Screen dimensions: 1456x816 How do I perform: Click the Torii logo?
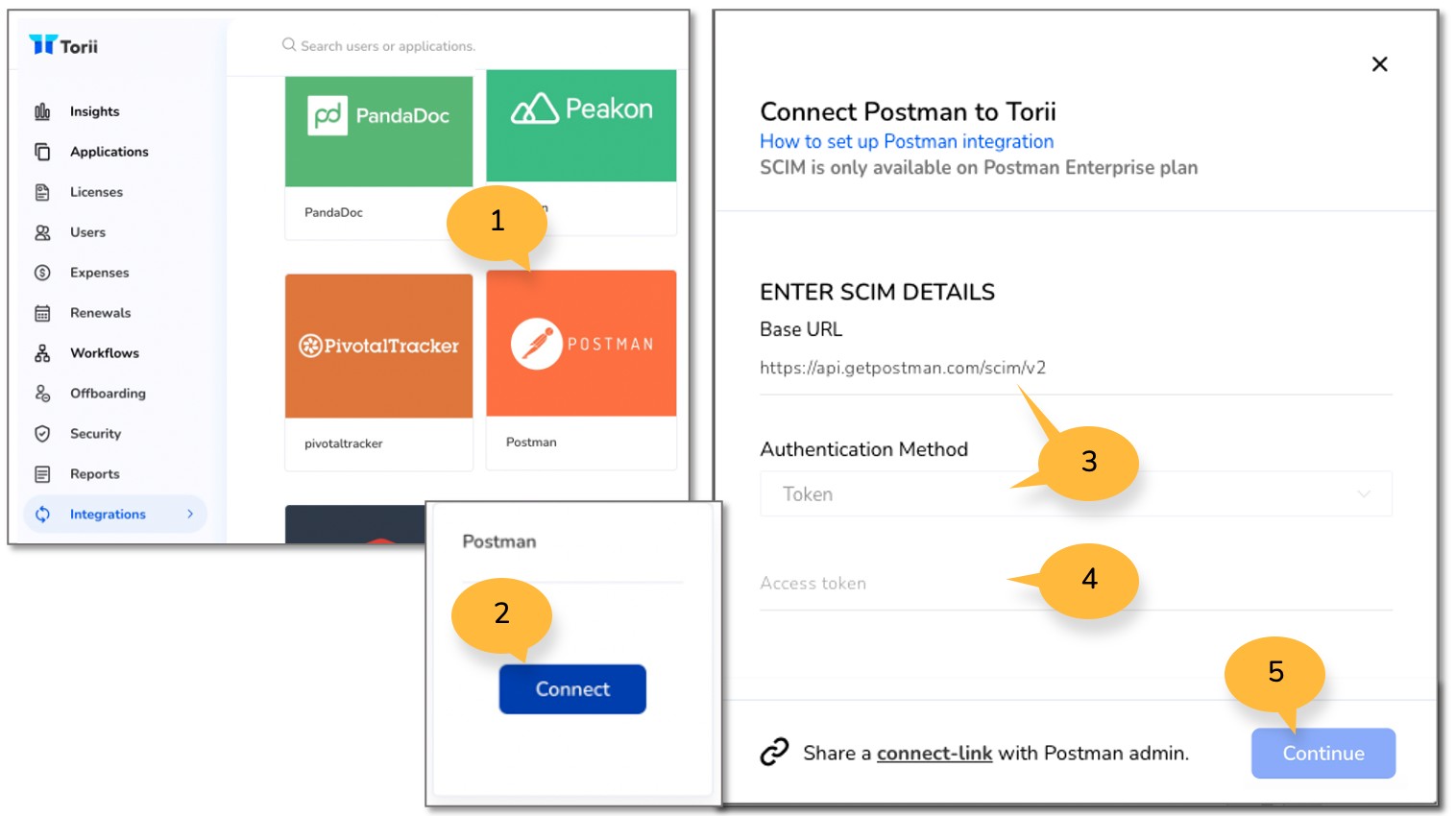(62, 44)
